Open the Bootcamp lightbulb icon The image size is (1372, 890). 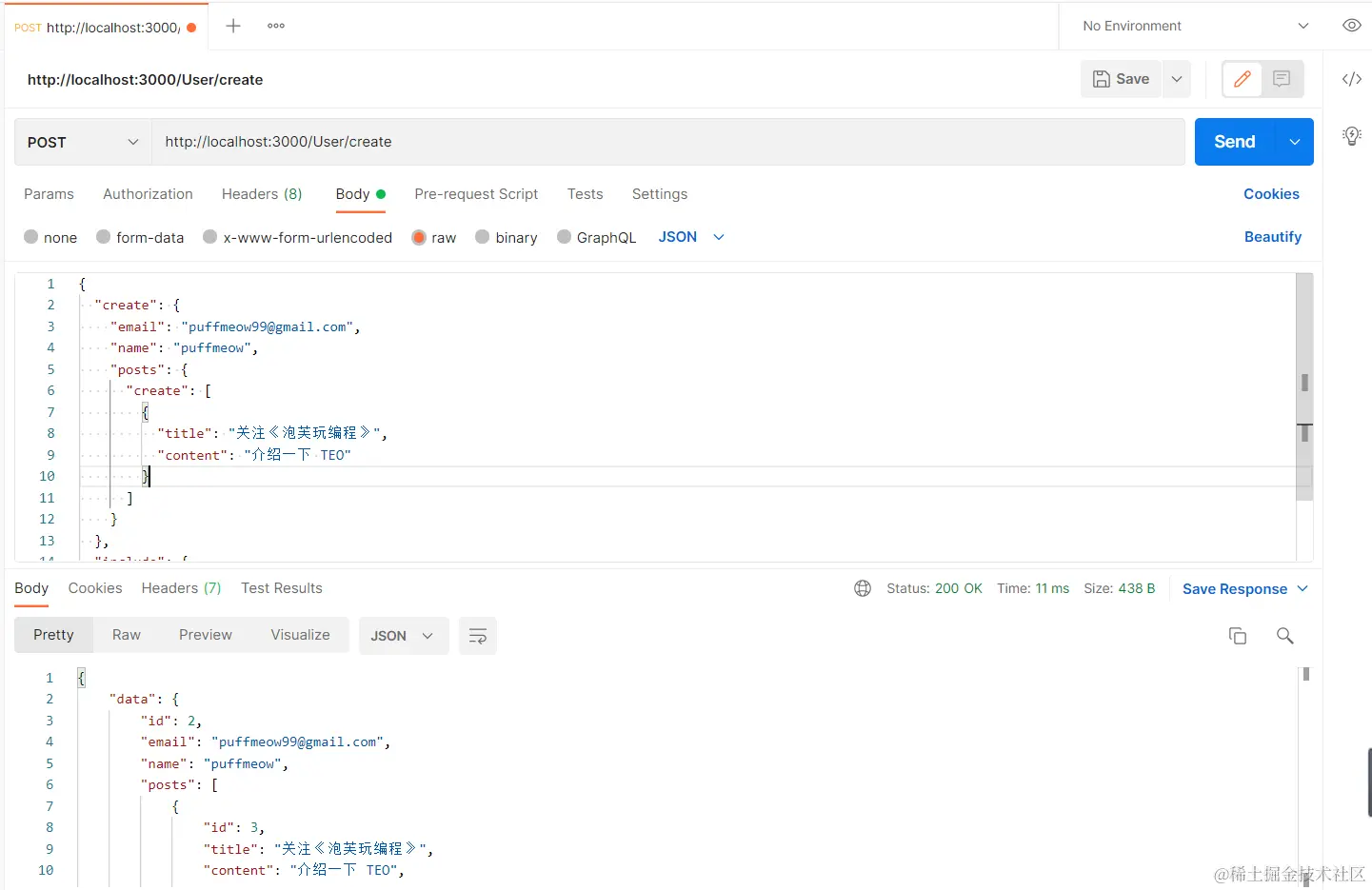[x=1352, y=136]
